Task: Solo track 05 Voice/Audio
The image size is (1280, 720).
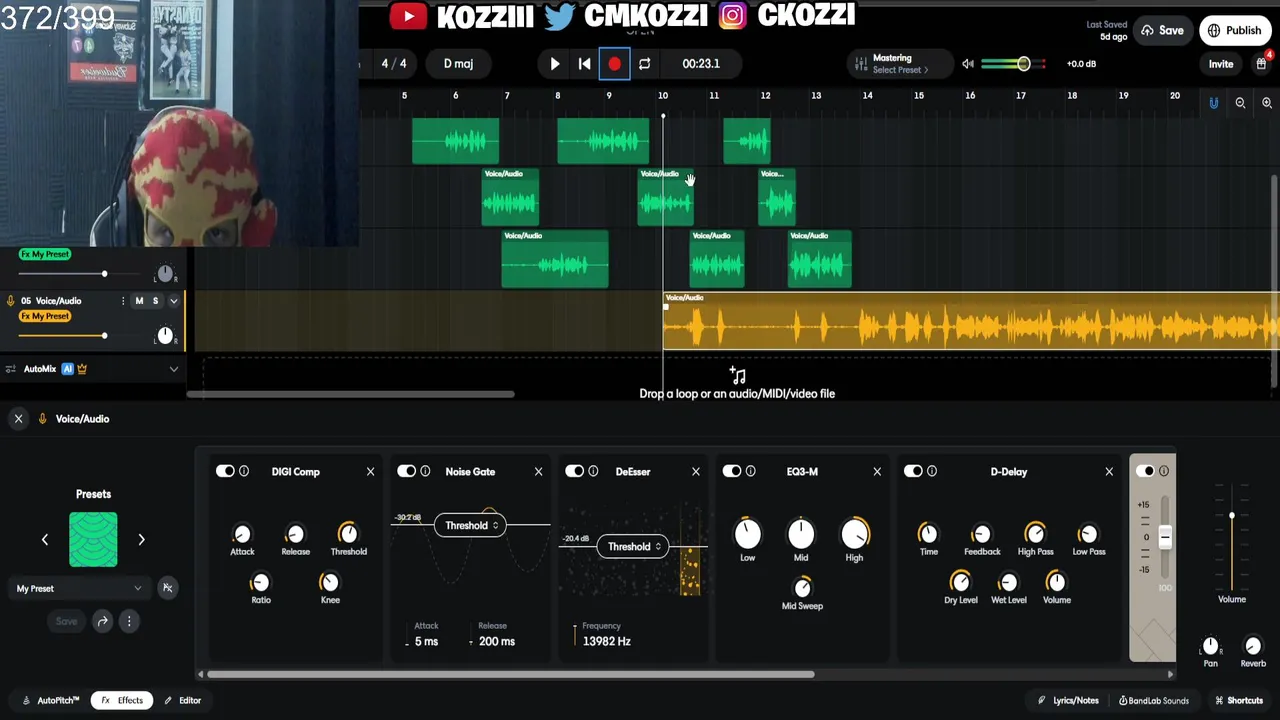Action: click(155, 301)
